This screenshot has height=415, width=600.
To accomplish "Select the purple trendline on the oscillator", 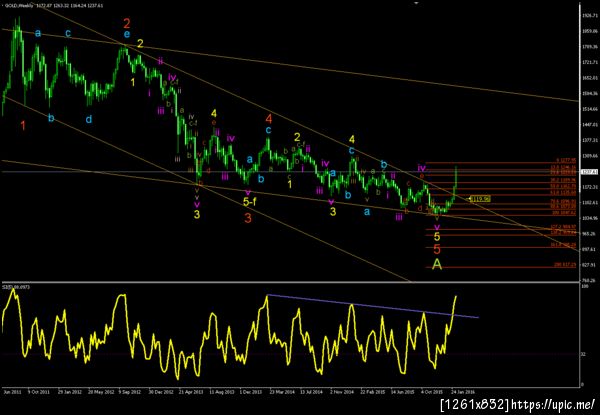I will 373,306.
